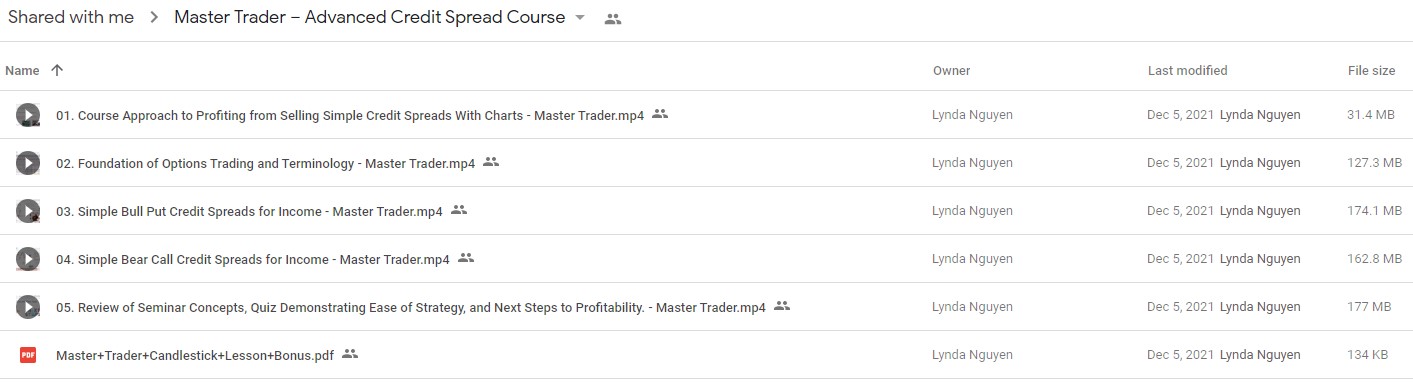Click the red PDF icon of Candlestick Lesson Bonus
The width and height of the screenshot is (1413, 388).
(28, 354)
